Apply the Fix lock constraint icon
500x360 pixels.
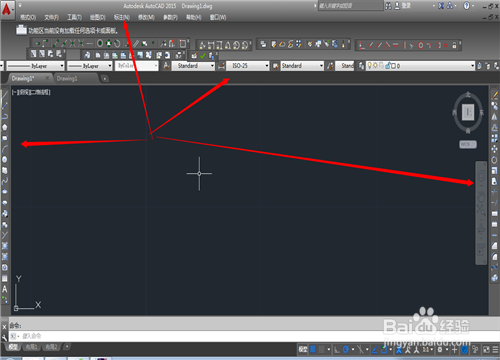tap(454, 45)
